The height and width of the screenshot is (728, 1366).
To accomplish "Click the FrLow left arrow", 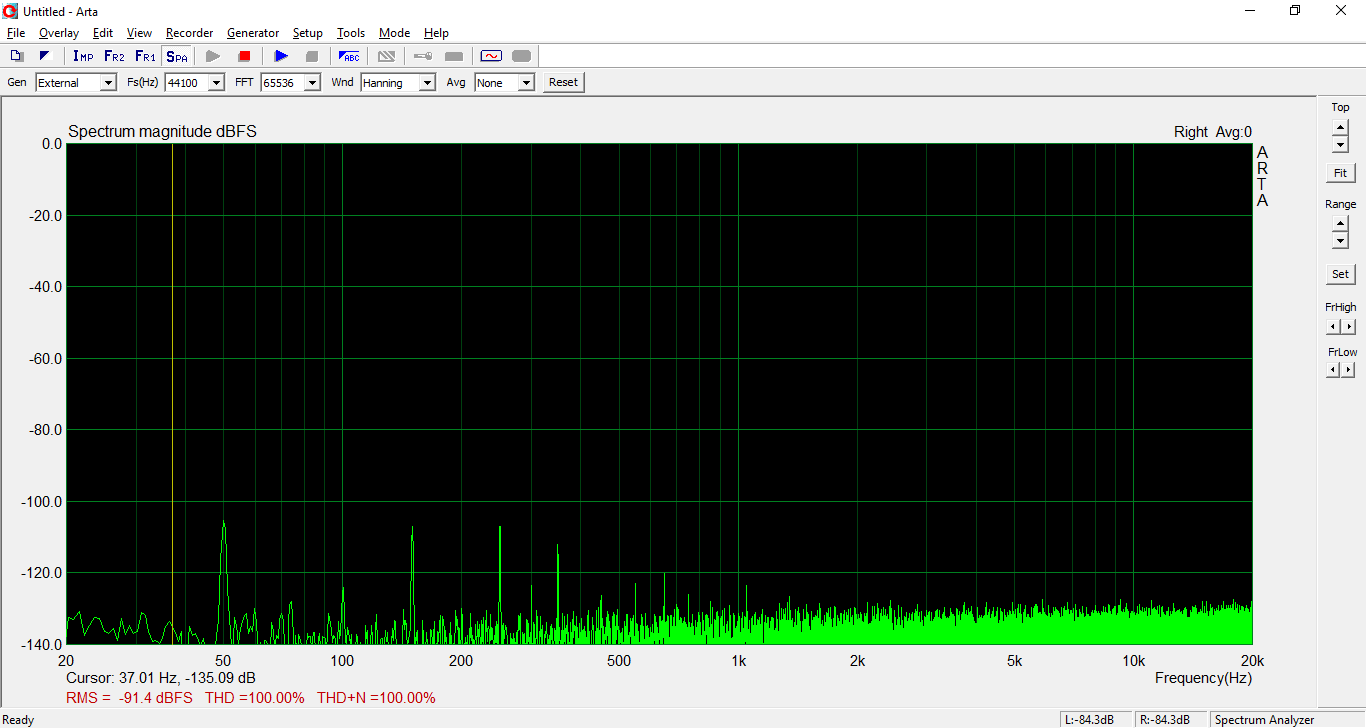I will click(1333, 370).
